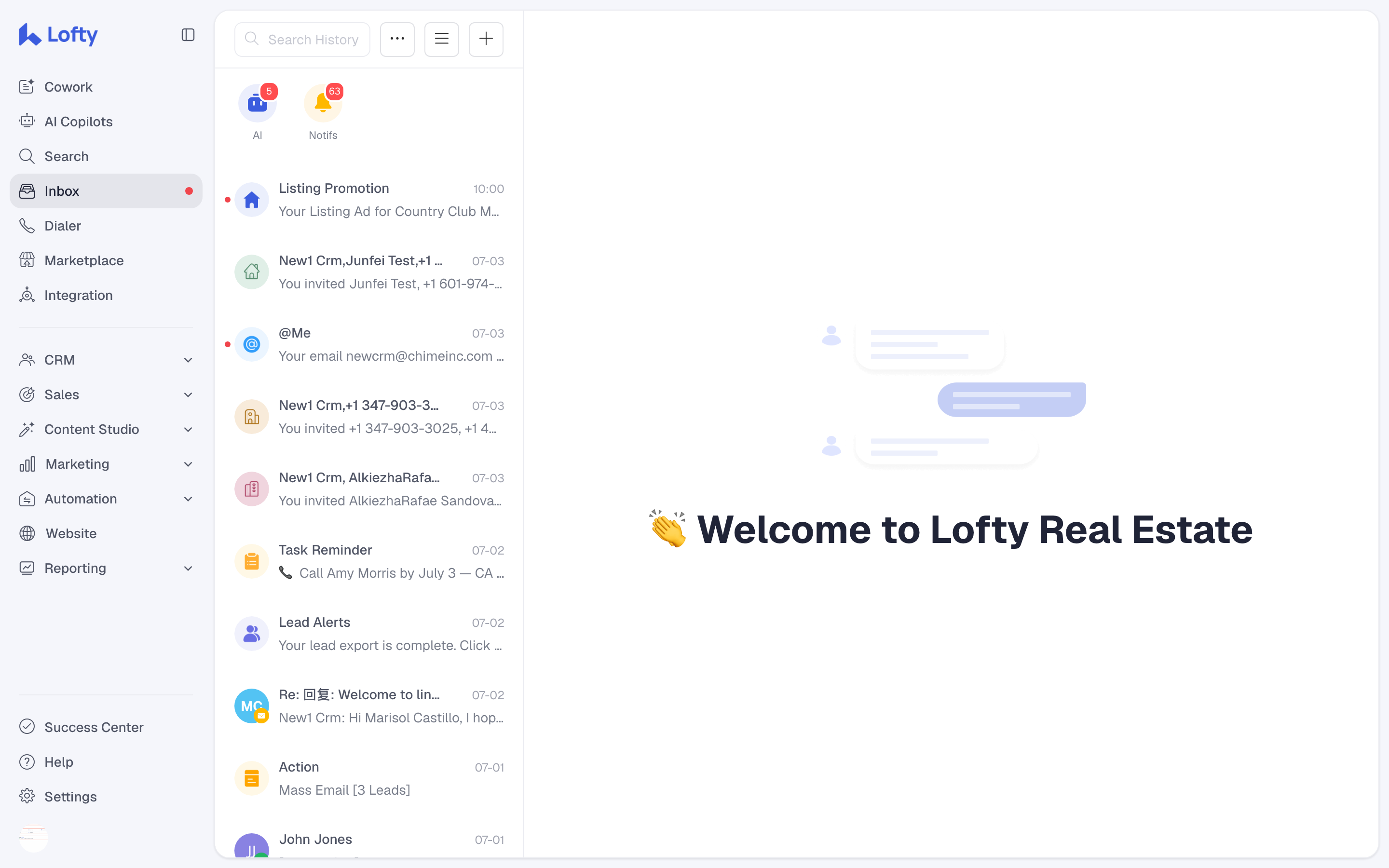1389x868 pixels.
Task: Click the list filter lines button
Action: point(441,40)
